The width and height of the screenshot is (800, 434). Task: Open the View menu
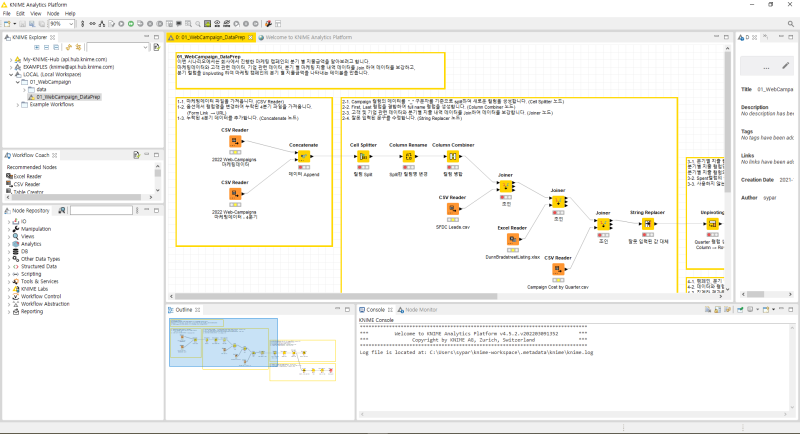tap(36, 14)
